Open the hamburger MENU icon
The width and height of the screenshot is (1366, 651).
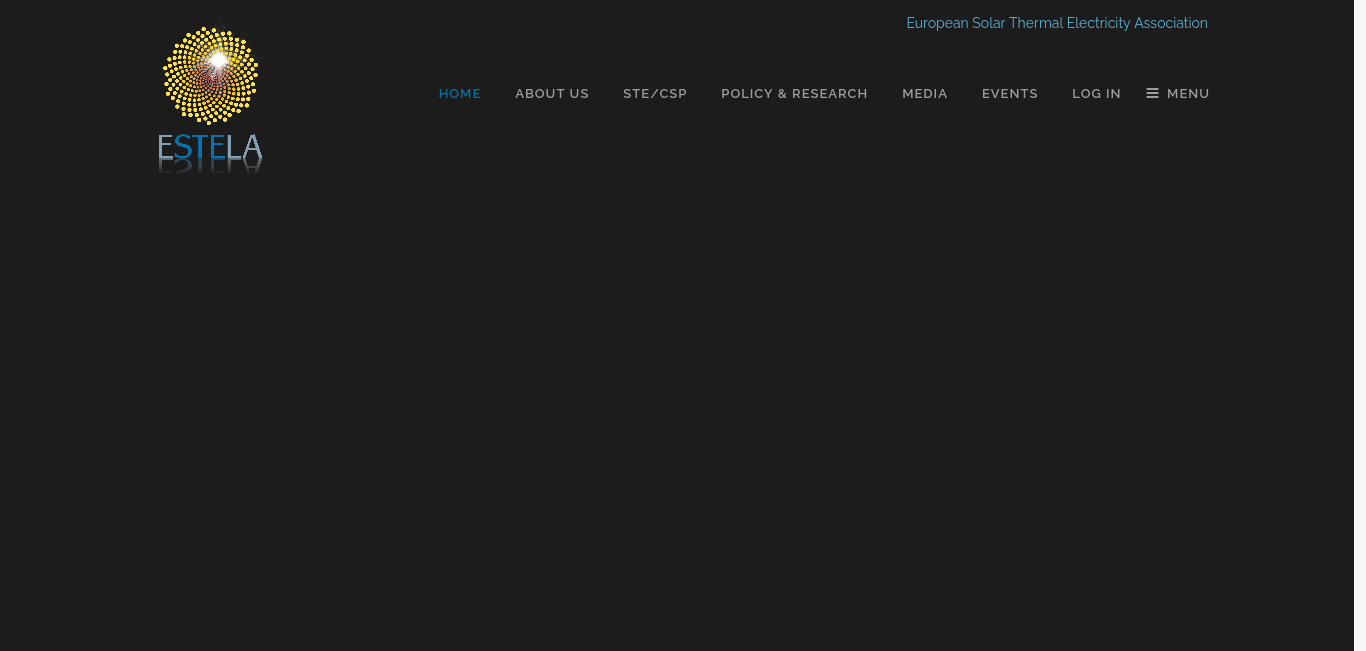(x=1178, y=93)
